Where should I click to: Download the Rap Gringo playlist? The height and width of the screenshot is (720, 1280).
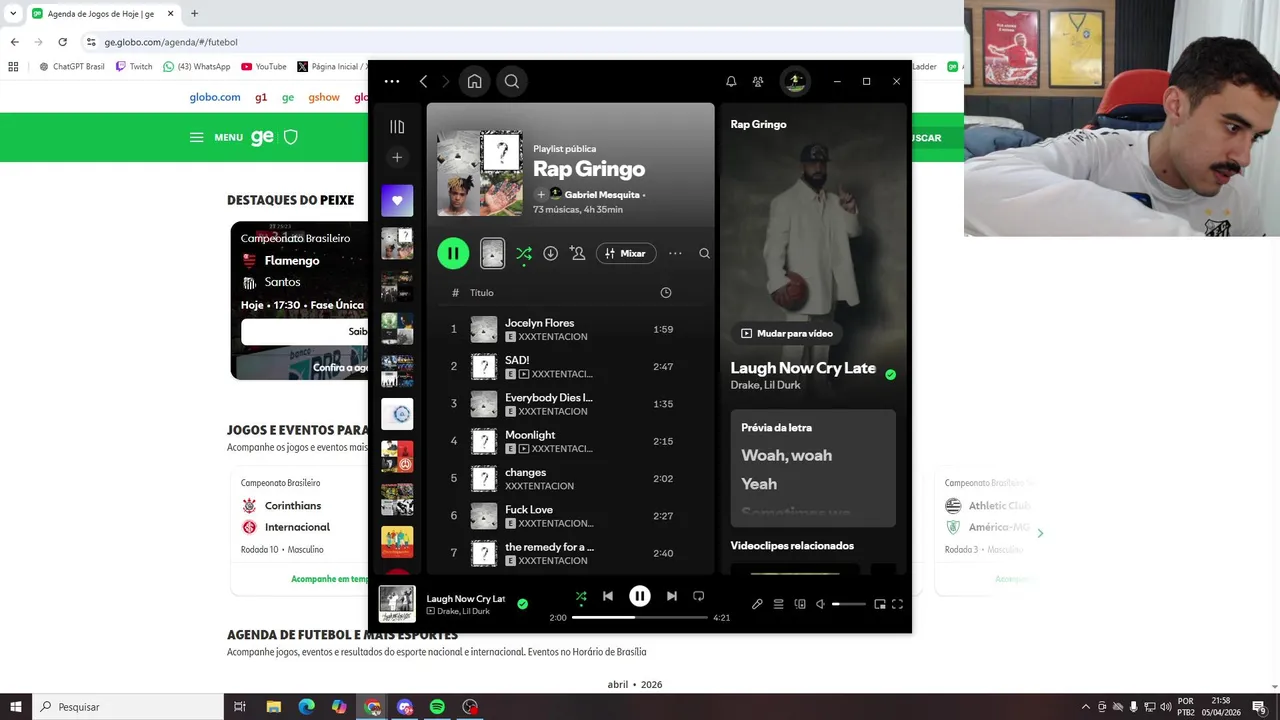click(550, 254)
